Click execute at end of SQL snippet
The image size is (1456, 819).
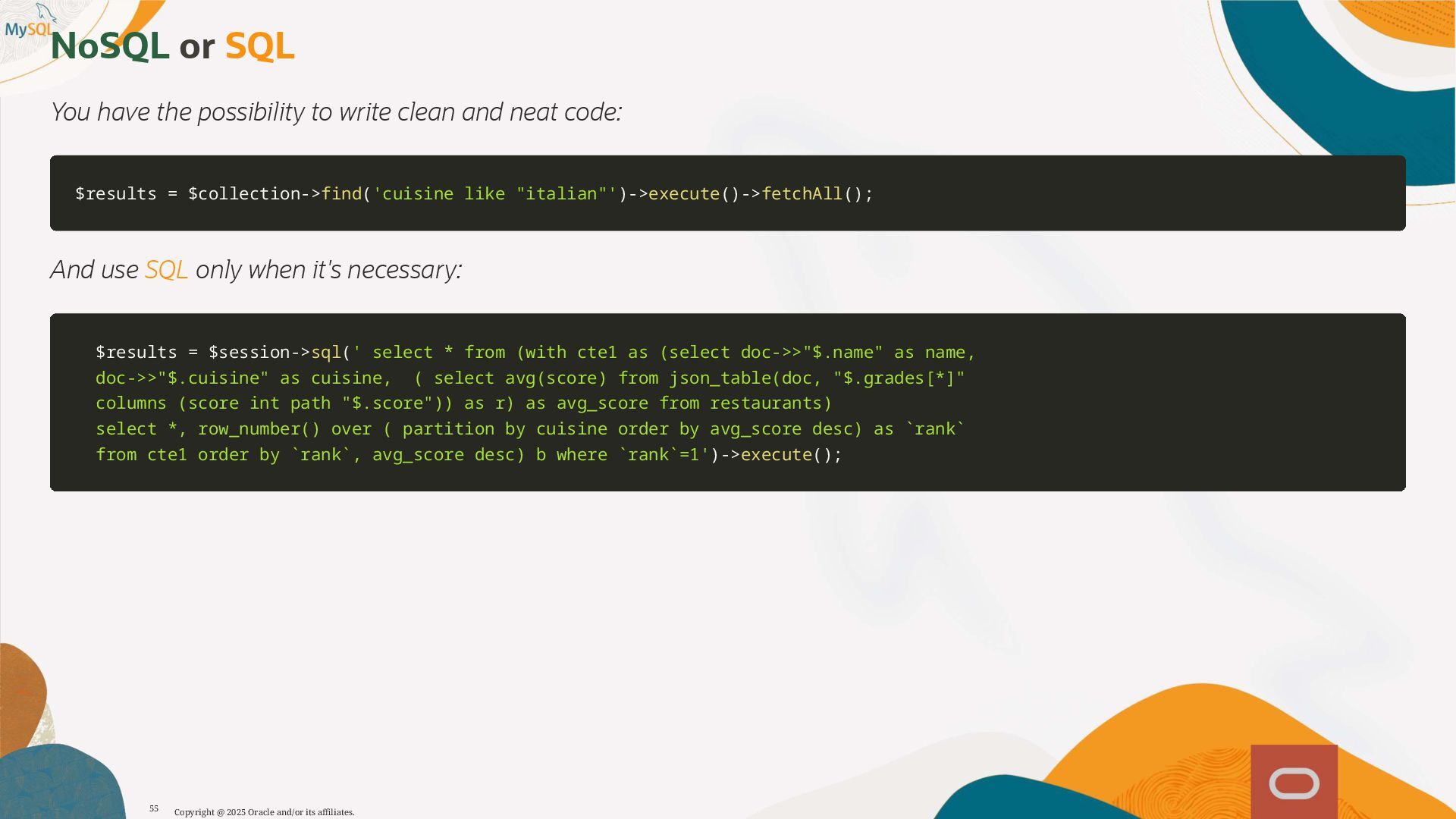coord(776,455)
